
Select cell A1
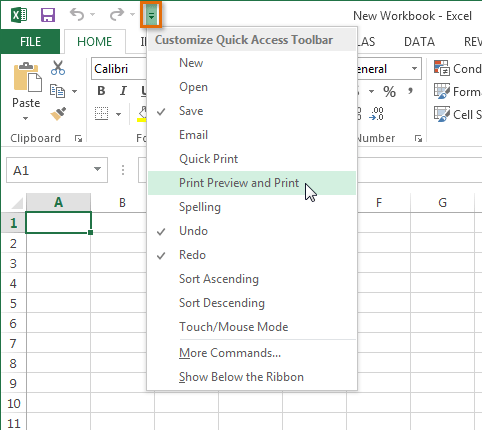58,222
